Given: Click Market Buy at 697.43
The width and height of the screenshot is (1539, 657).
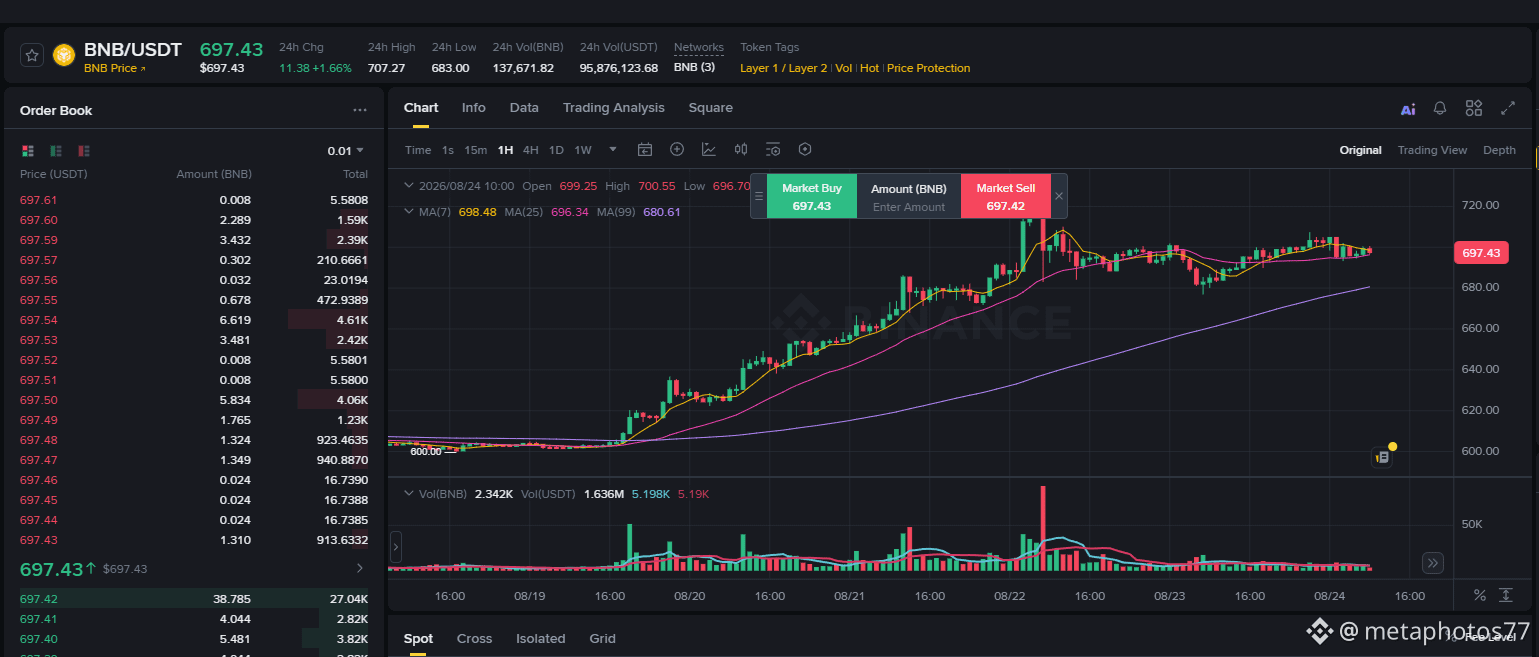Looking at the screenshot, I should (x=812, y=196).
